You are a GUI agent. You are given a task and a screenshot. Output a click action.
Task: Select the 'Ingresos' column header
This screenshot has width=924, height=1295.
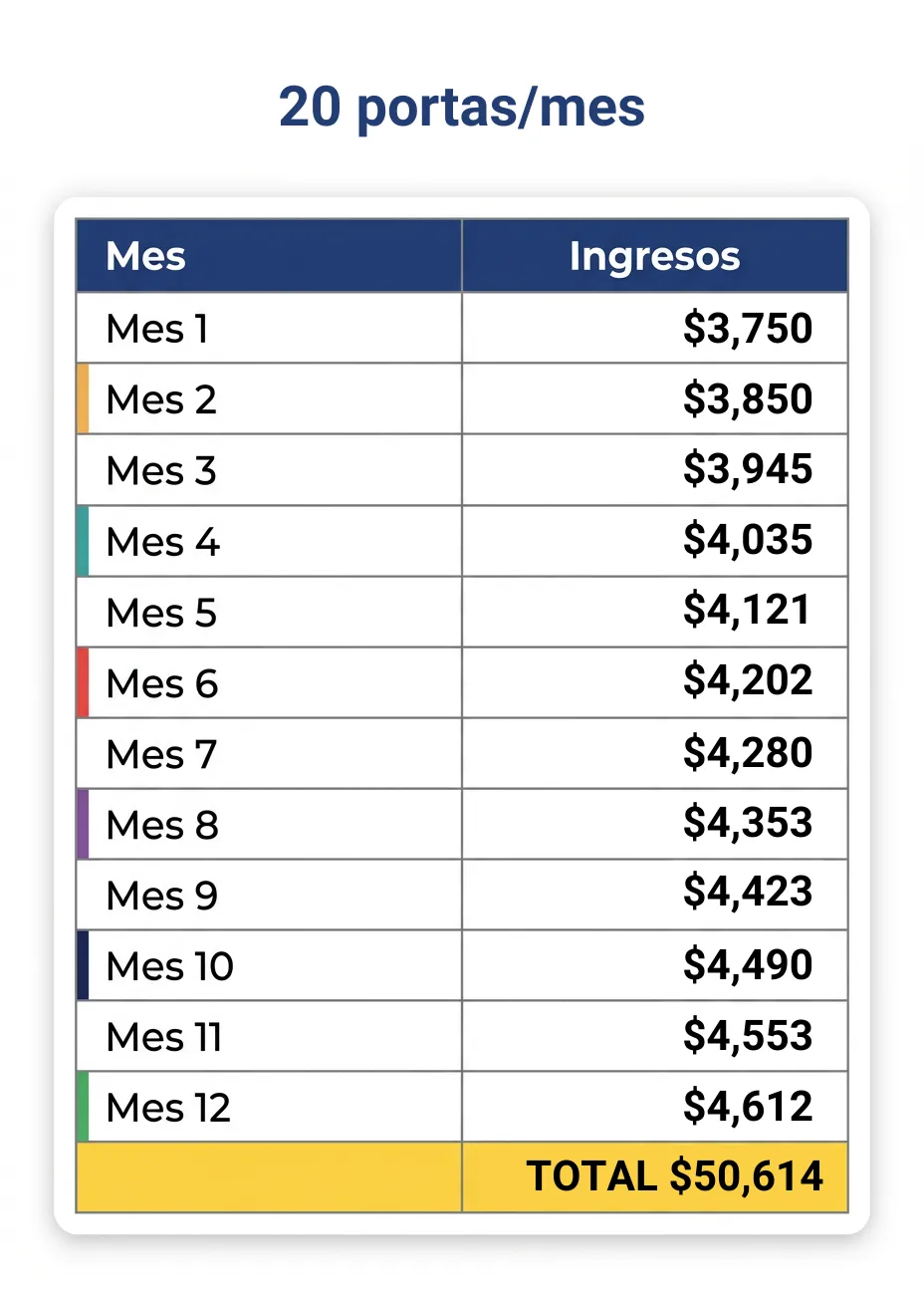pos(655,256)
